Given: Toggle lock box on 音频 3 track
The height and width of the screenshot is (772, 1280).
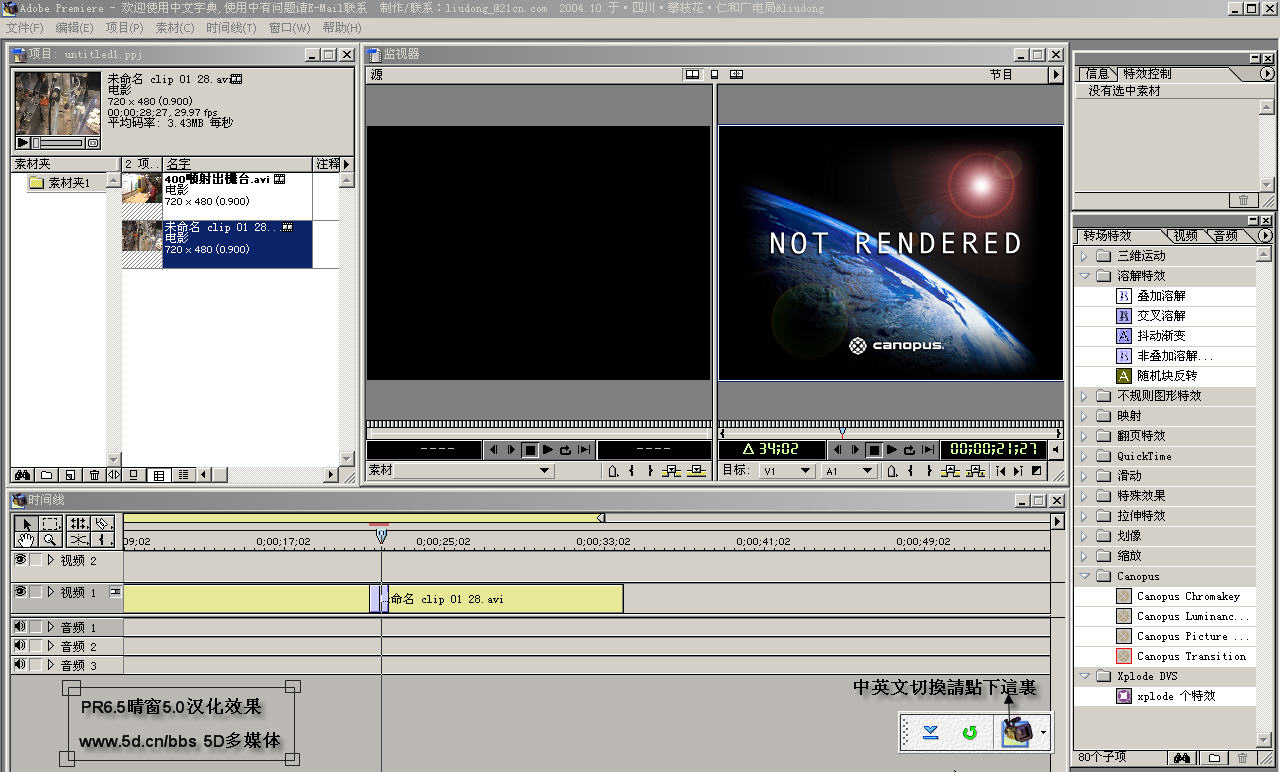Looking at the screenshot, I should click(36, 665).
